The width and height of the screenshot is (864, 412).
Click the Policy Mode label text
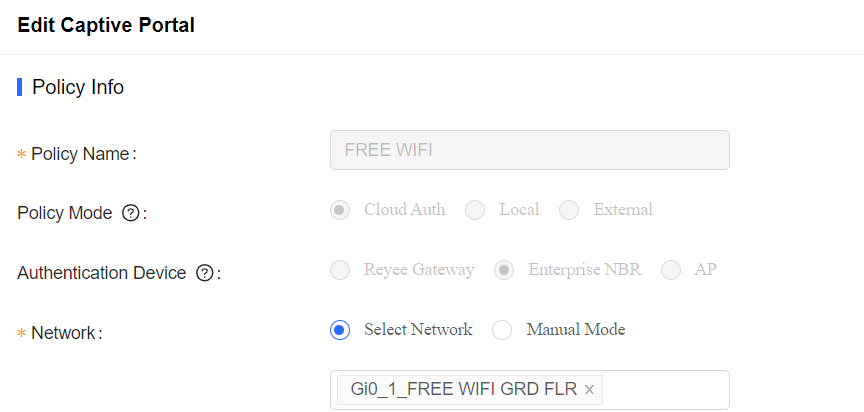[x=64, y=213]
